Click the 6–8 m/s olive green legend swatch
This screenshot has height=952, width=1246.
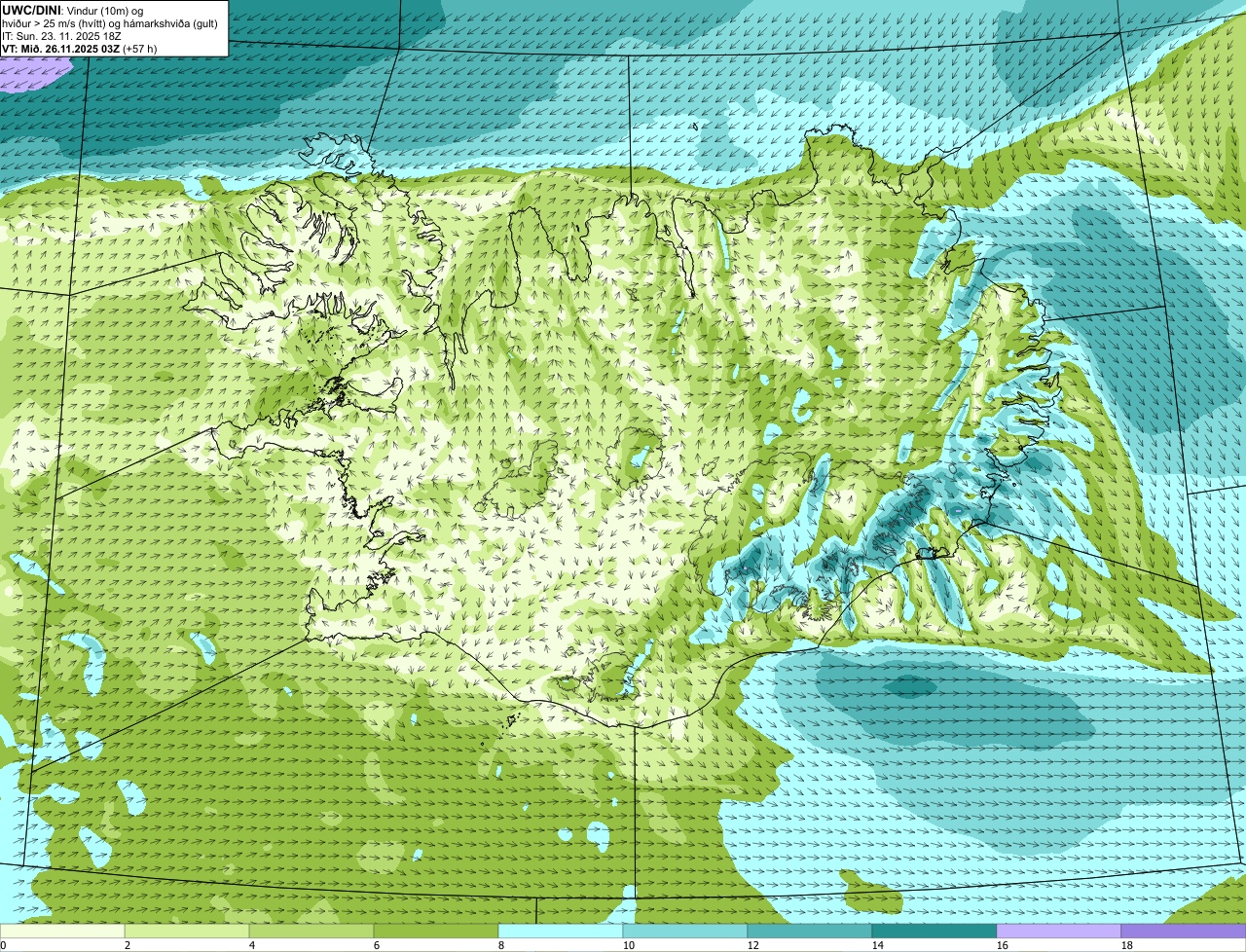tap(436, 931)
